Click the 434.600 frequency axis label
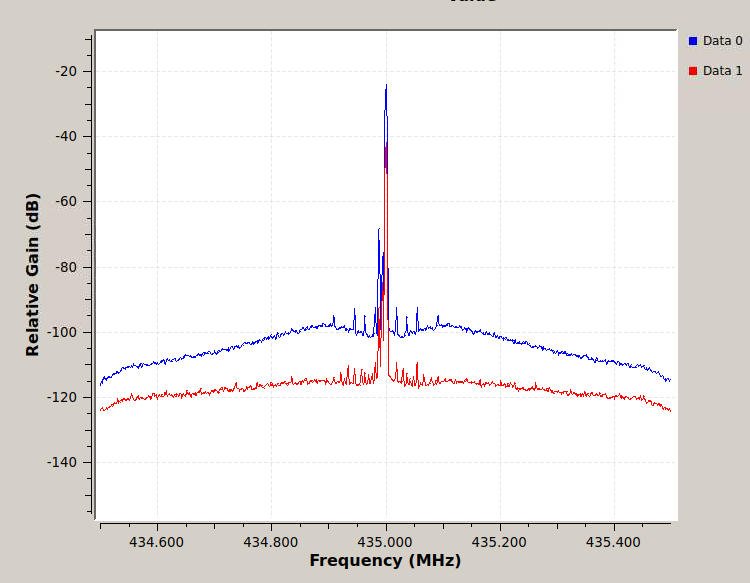This screenshot has height=583, width=750. tap(156, 542)
